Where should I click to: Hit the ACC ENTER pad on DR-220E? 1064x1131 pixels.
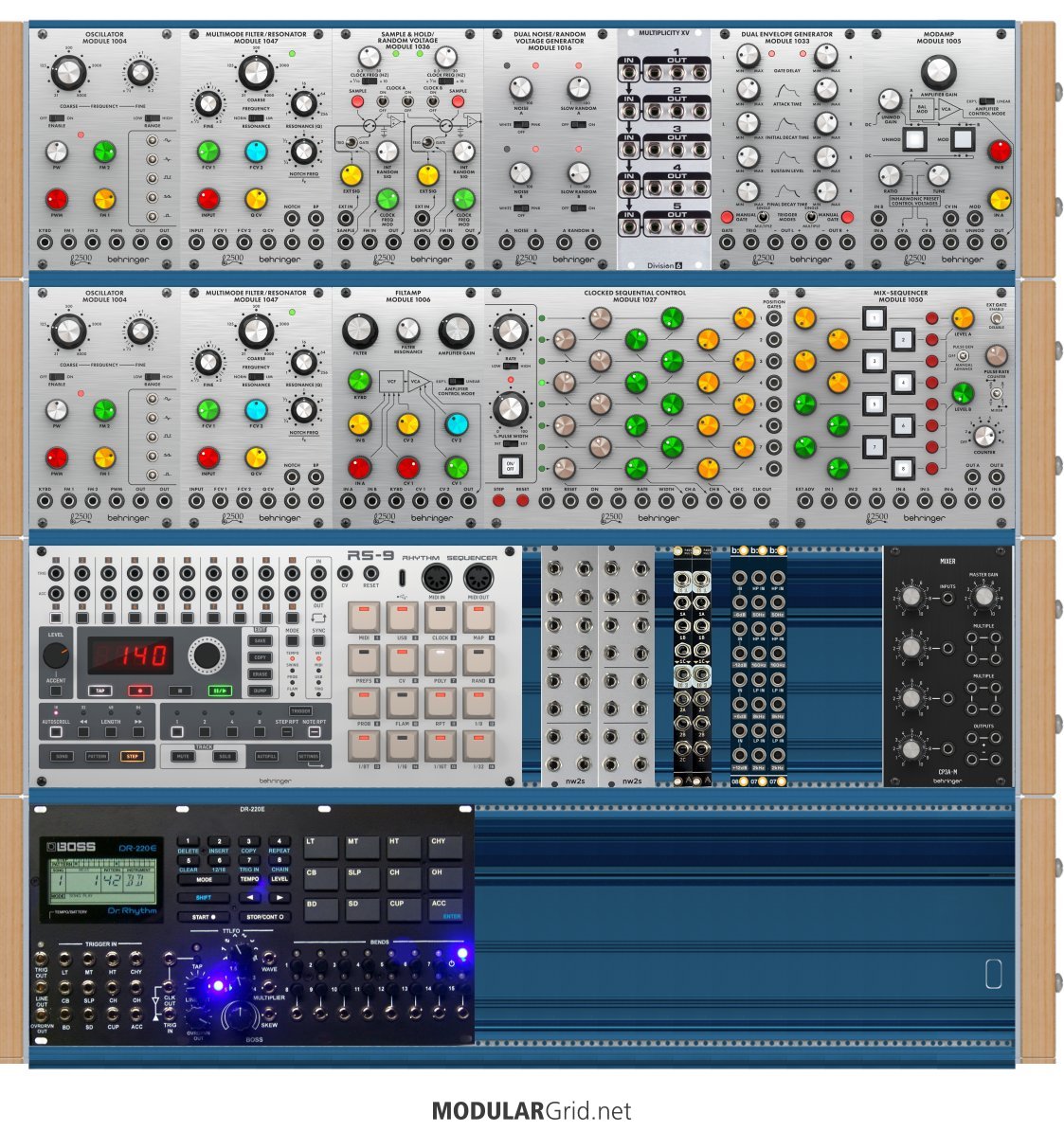(446, 910)
